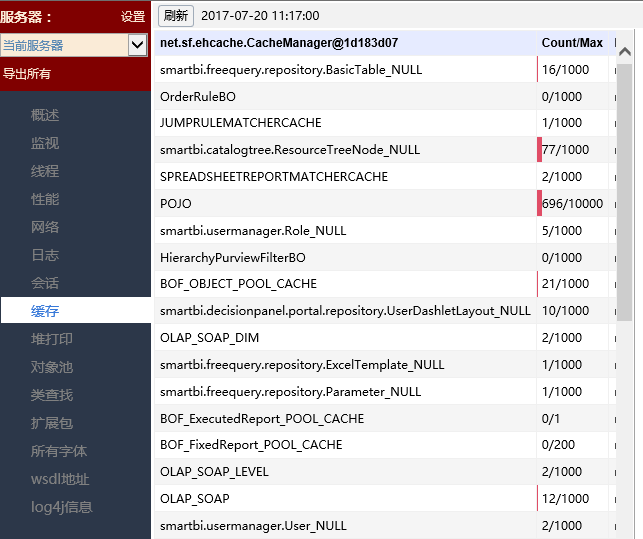Image resolution: width=643 pixels, height=539 pixels.
Task: Select the 扩展包 extension packages item
Action: pos(52,423)
